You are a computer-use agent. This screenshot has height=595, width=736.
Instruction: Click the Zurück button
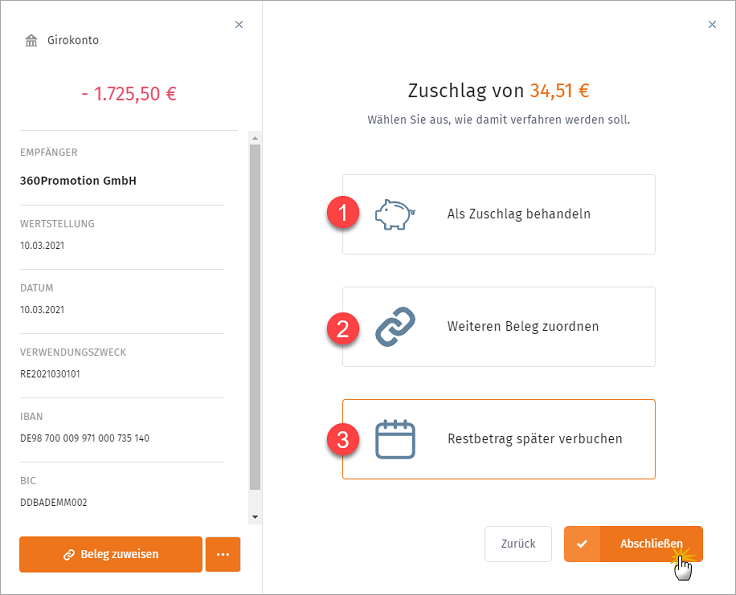coord(518,544)
